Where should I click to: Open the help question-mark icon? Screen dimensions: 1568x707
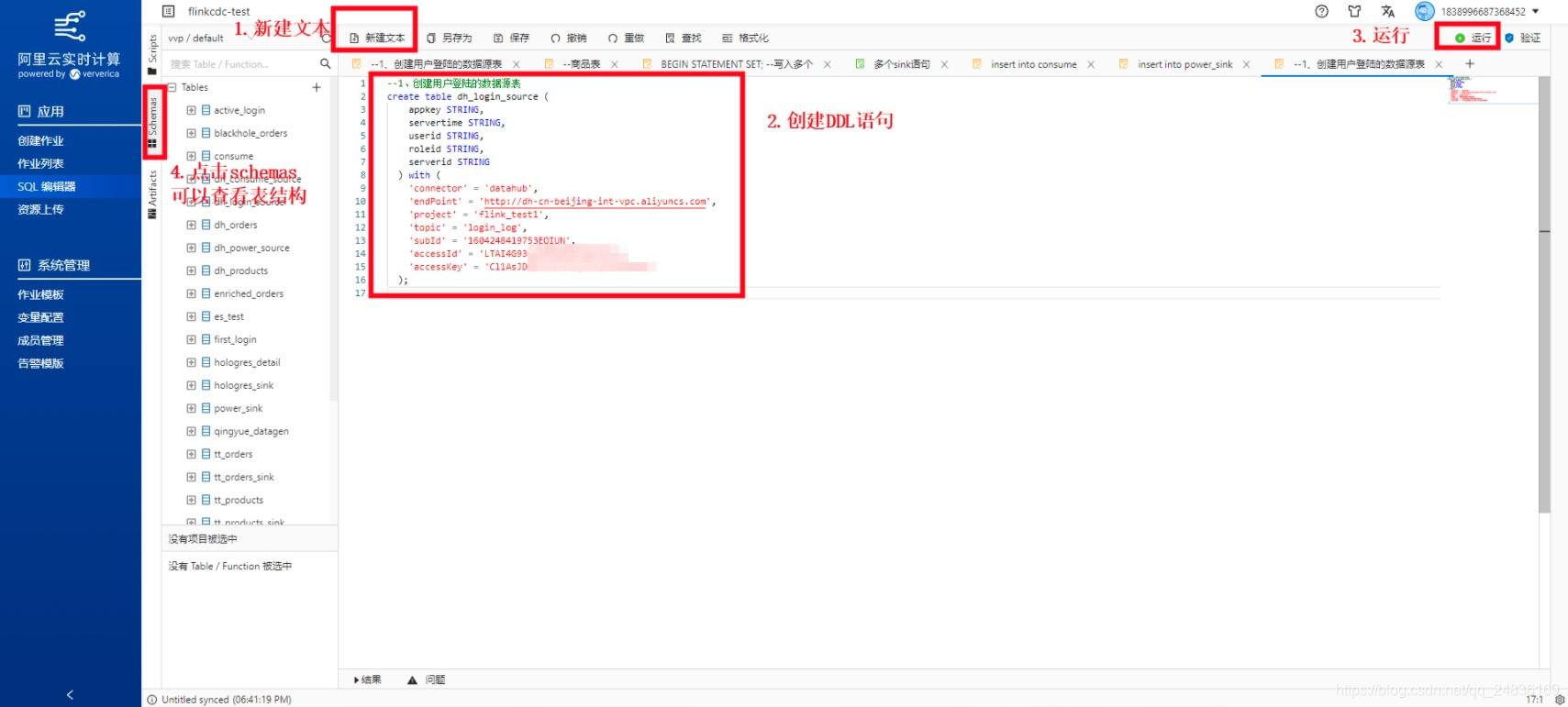[1321, 11]
